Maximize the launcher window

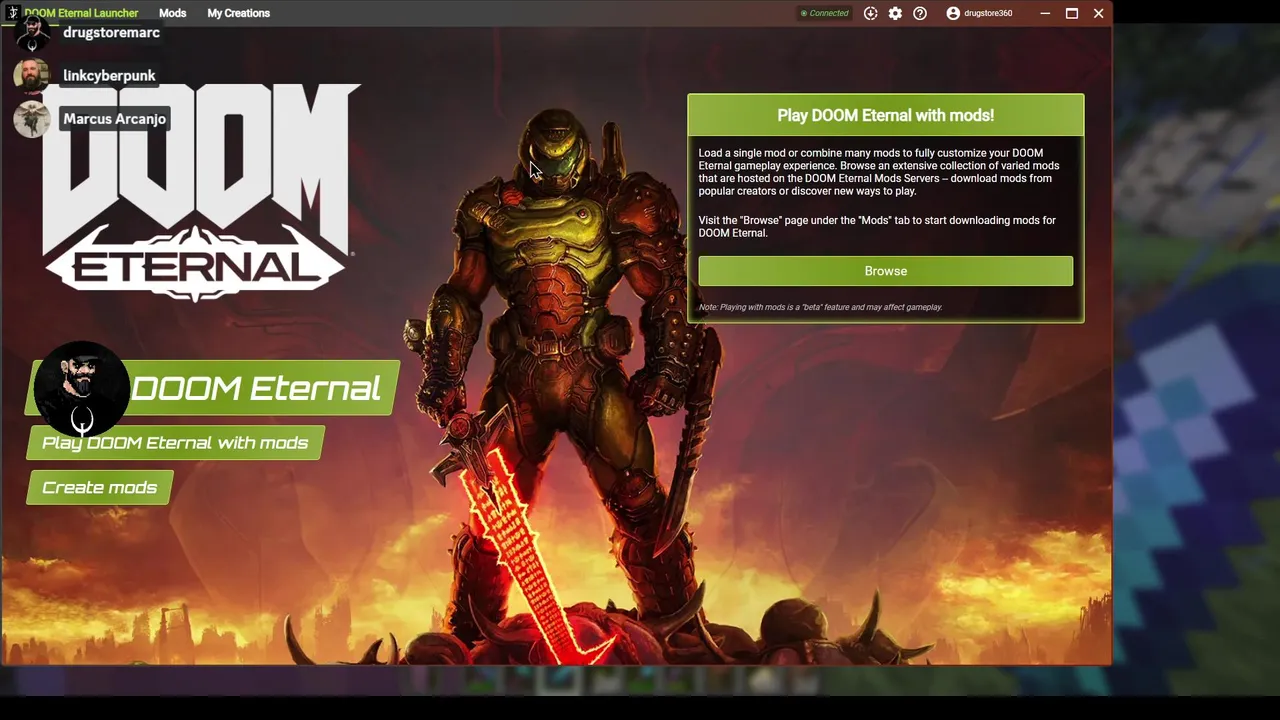click(1072, 13)
